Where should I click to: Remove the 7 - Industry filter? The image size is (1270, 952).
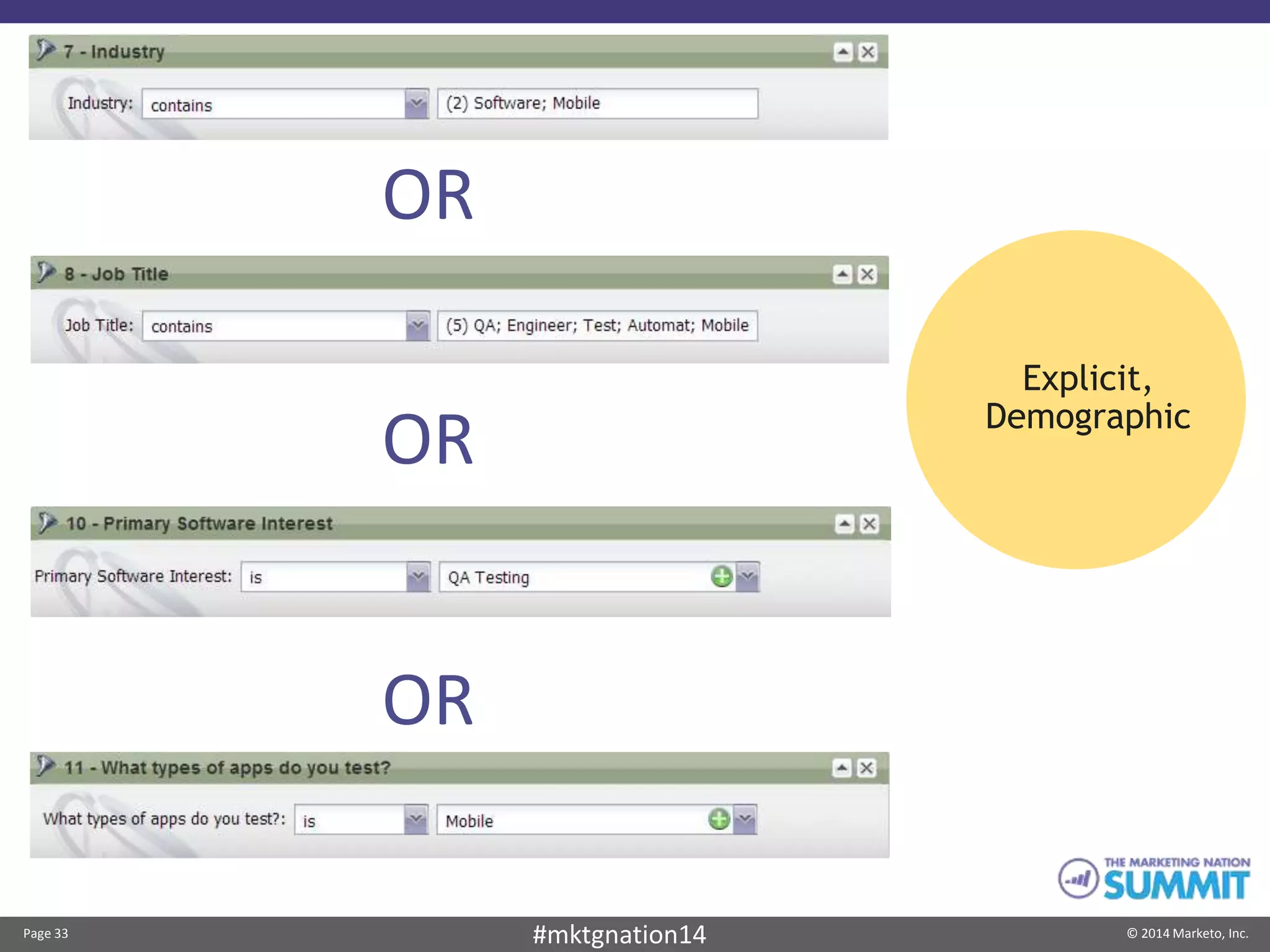pos(868,52)
